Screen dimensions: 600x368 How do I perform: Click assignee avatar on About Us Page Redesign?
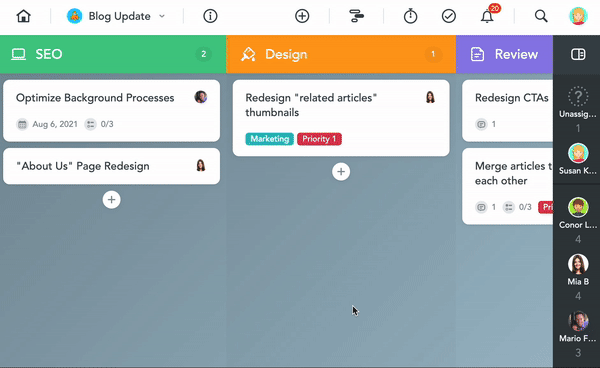coord(201,166)
